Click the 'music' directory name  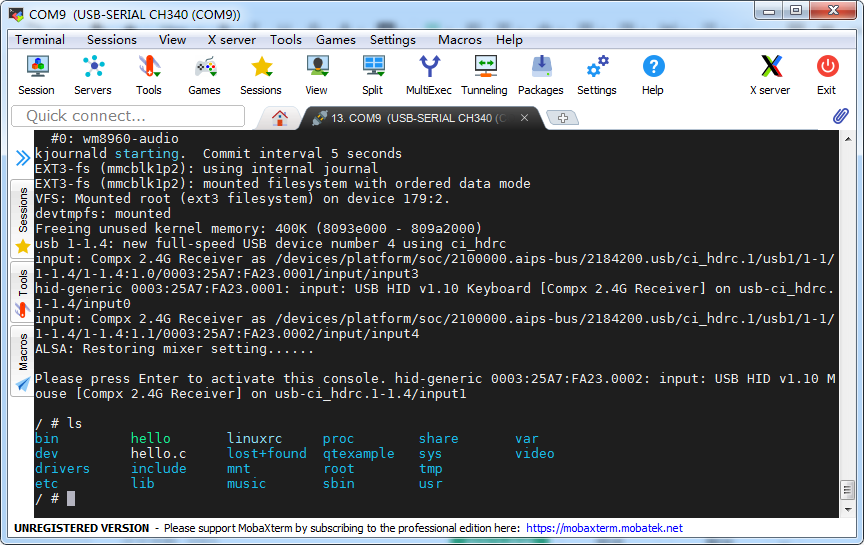[x=246, y=483]
